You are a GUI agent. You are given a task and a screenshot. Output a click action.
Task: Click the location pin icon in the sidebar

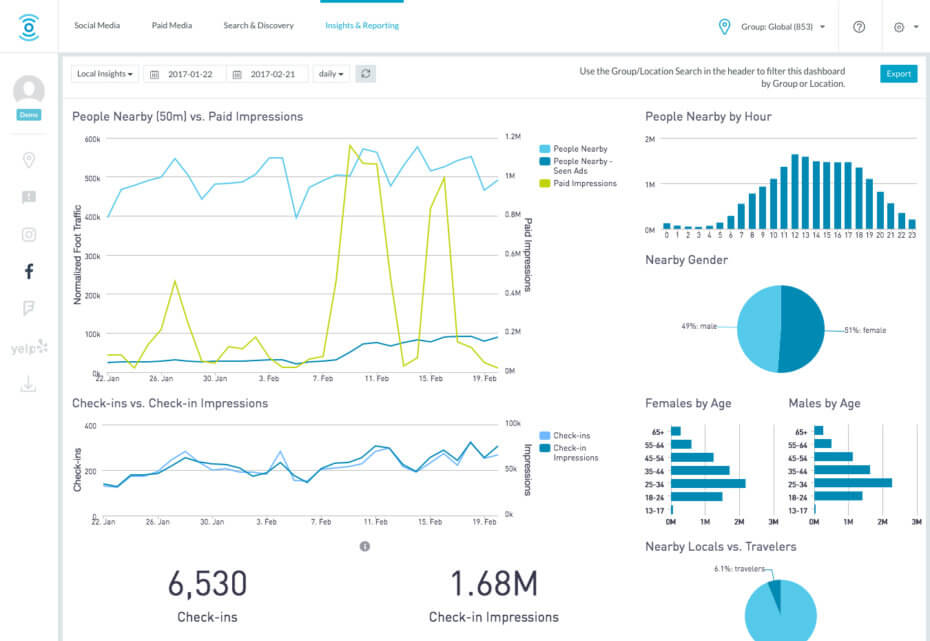click(29, 160)
